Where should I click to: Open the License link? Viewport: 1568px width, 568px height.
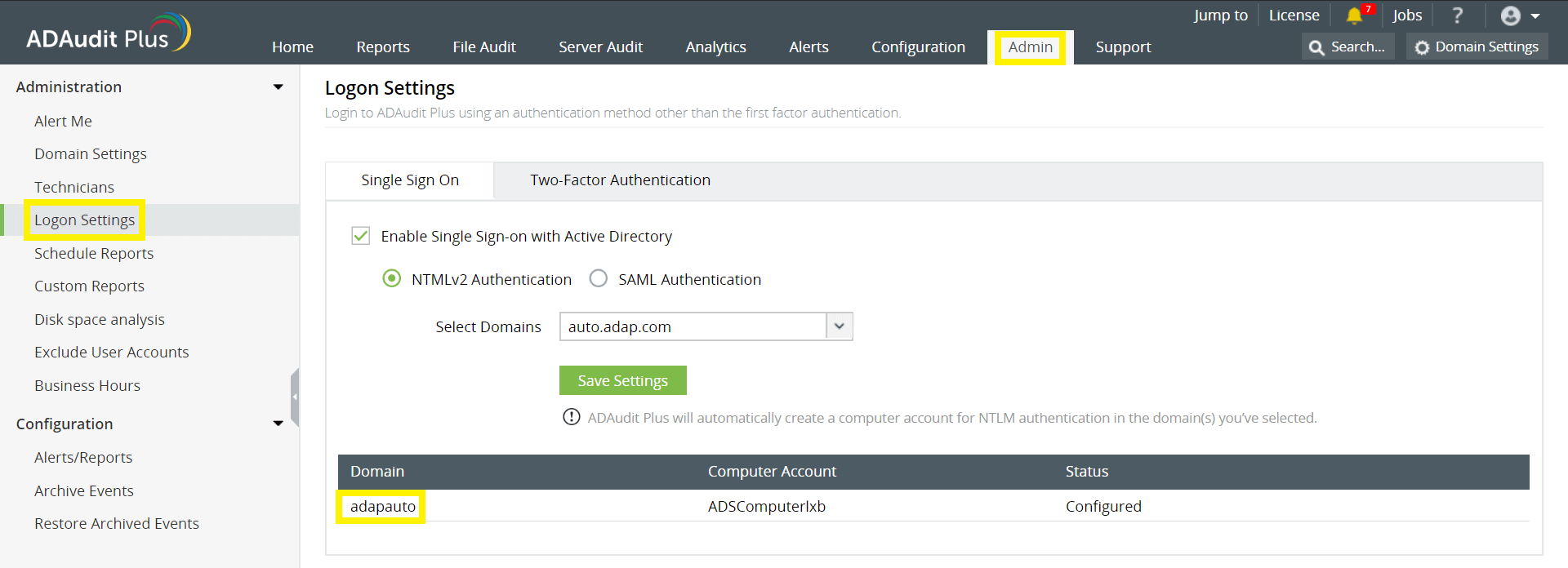1294,16
